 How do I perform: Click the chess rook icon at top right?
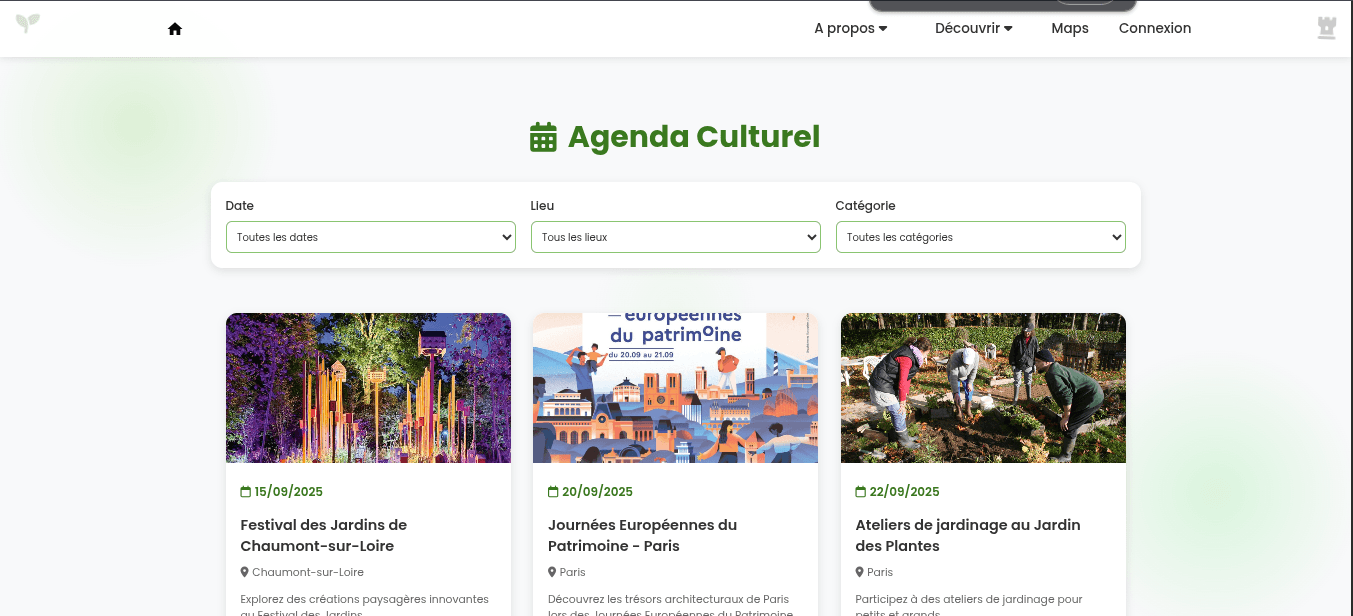click(x=1326, y=28)
